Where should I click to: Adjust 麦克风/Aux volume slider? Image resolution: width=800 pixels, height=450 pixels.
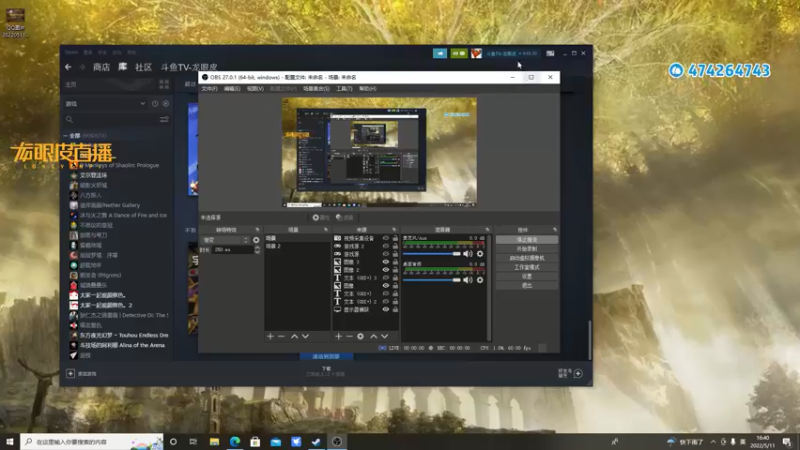[x=432, y=254]
